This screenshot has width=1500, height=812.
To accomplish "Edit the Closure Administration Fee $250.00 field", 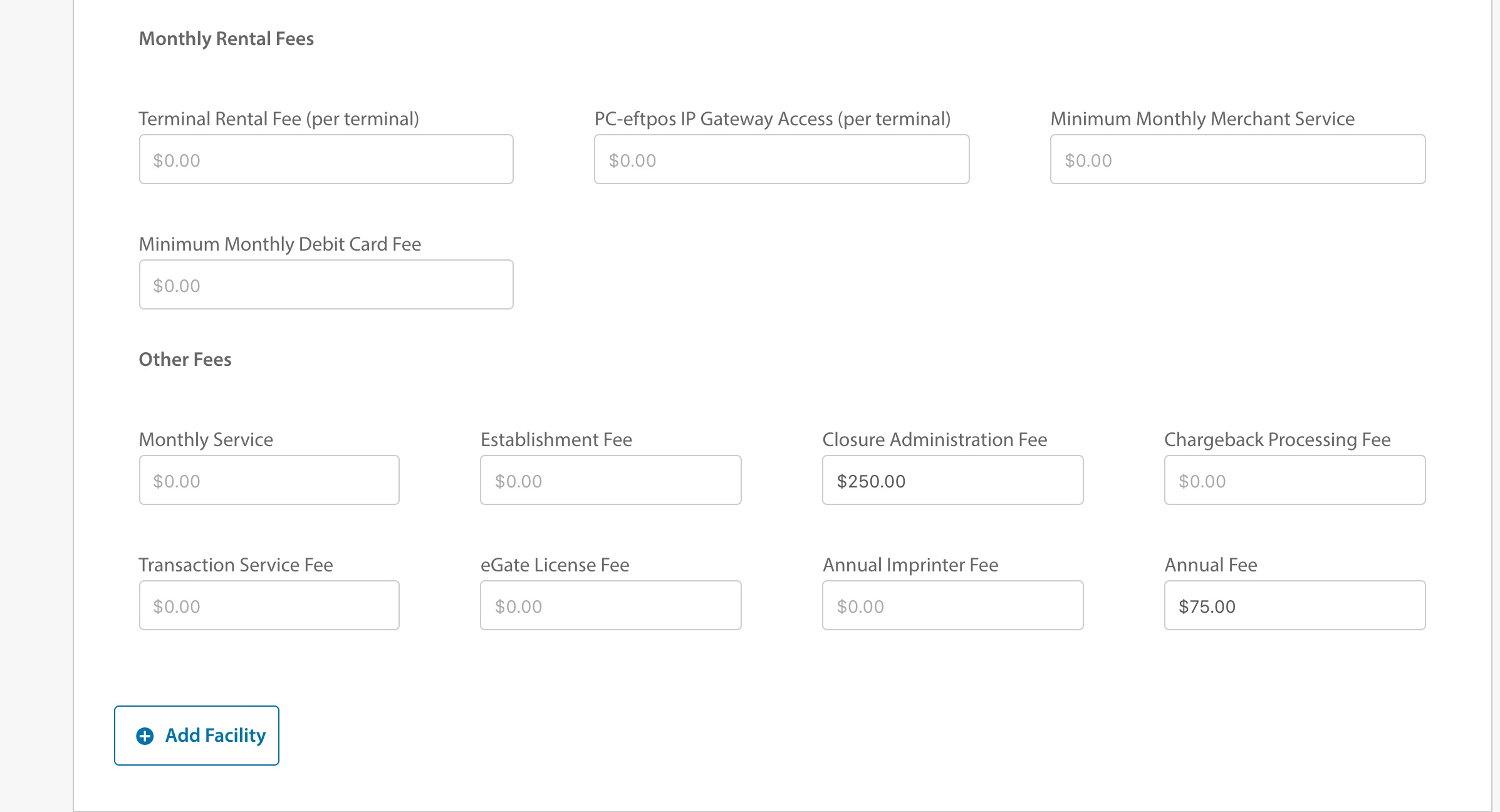I will click(x=952, y=481).
